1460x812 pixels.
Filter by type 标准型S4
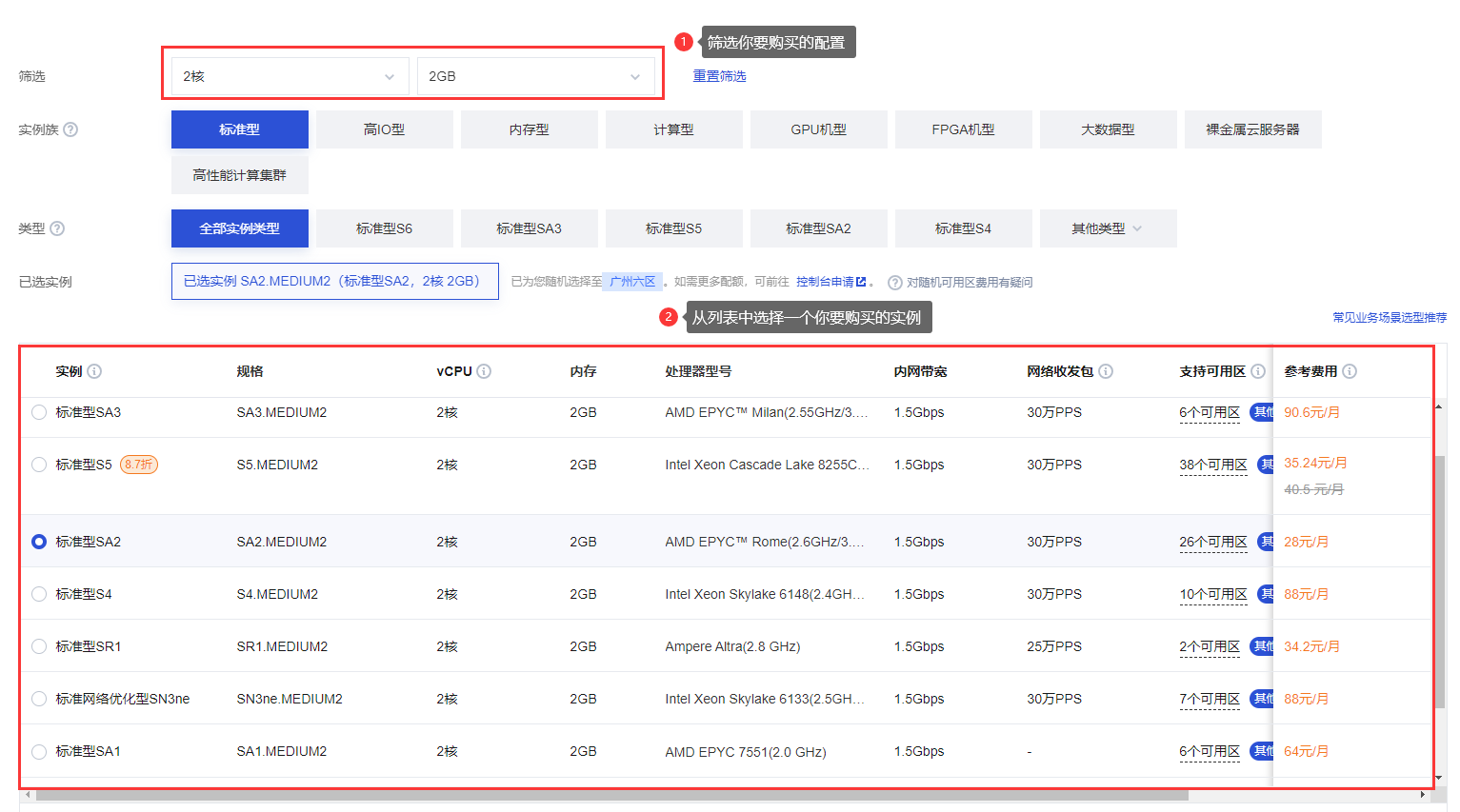[964, 228]
